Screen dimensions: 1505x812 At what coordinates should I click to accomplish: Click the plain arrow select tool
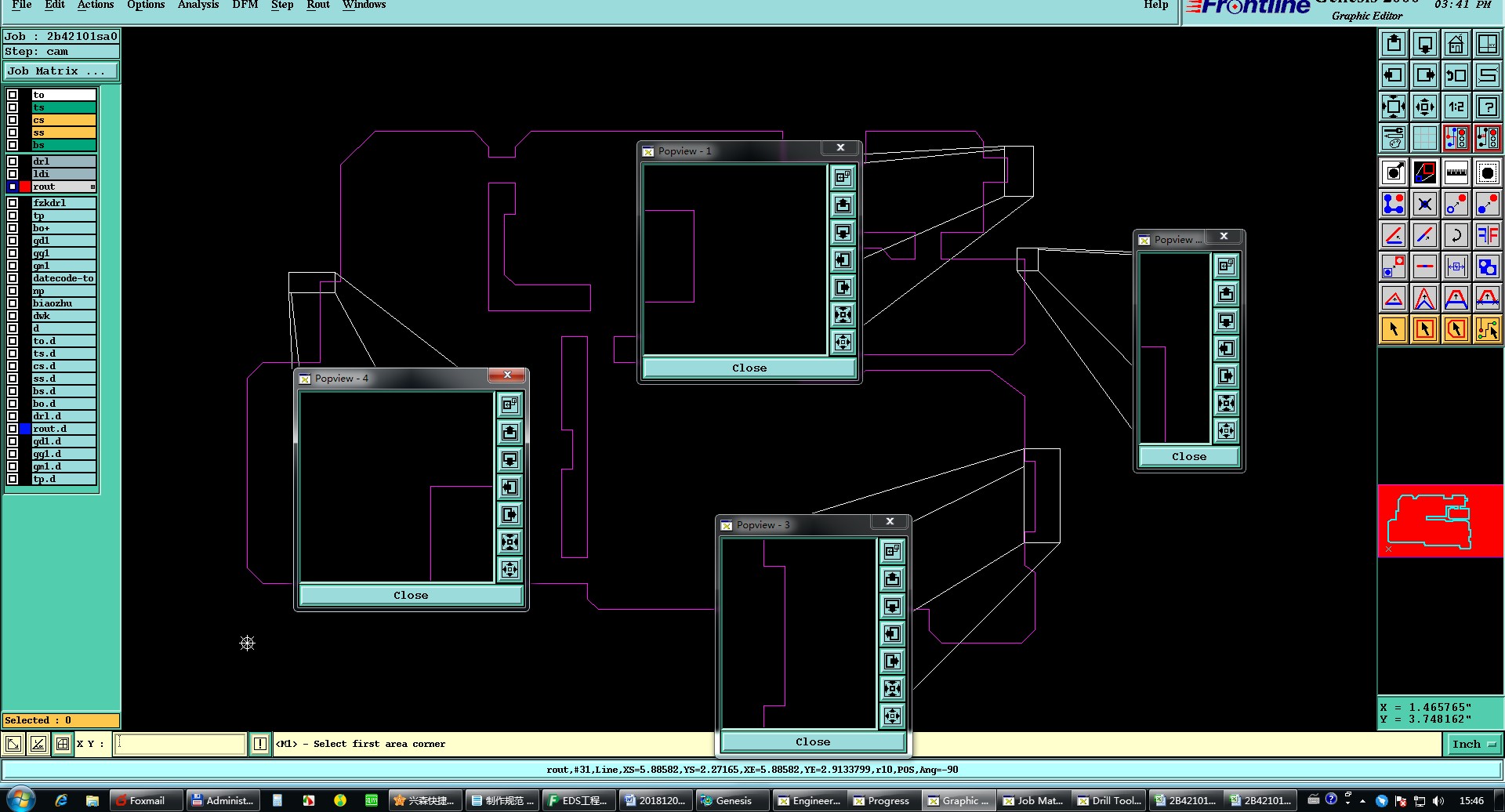coord(1394,329)
